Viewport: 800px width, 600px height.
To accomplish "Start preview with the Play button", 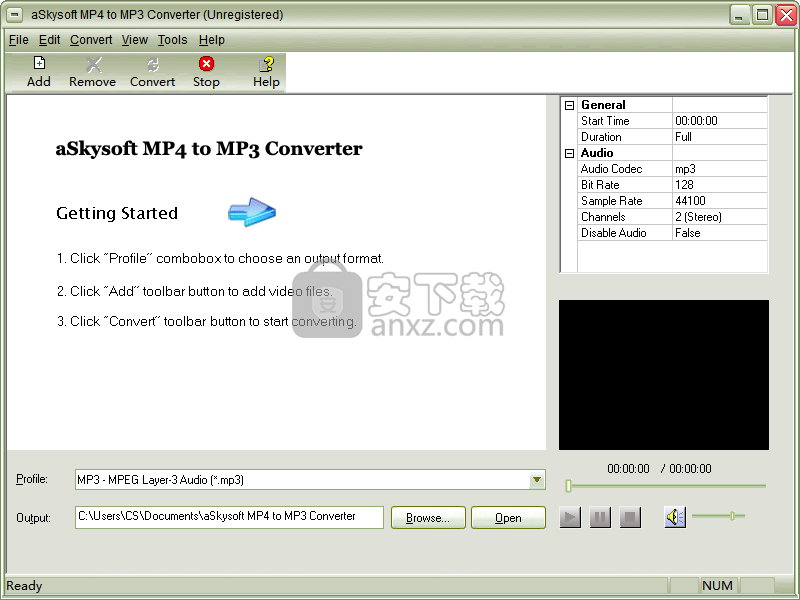I will [x=570, y=517].
